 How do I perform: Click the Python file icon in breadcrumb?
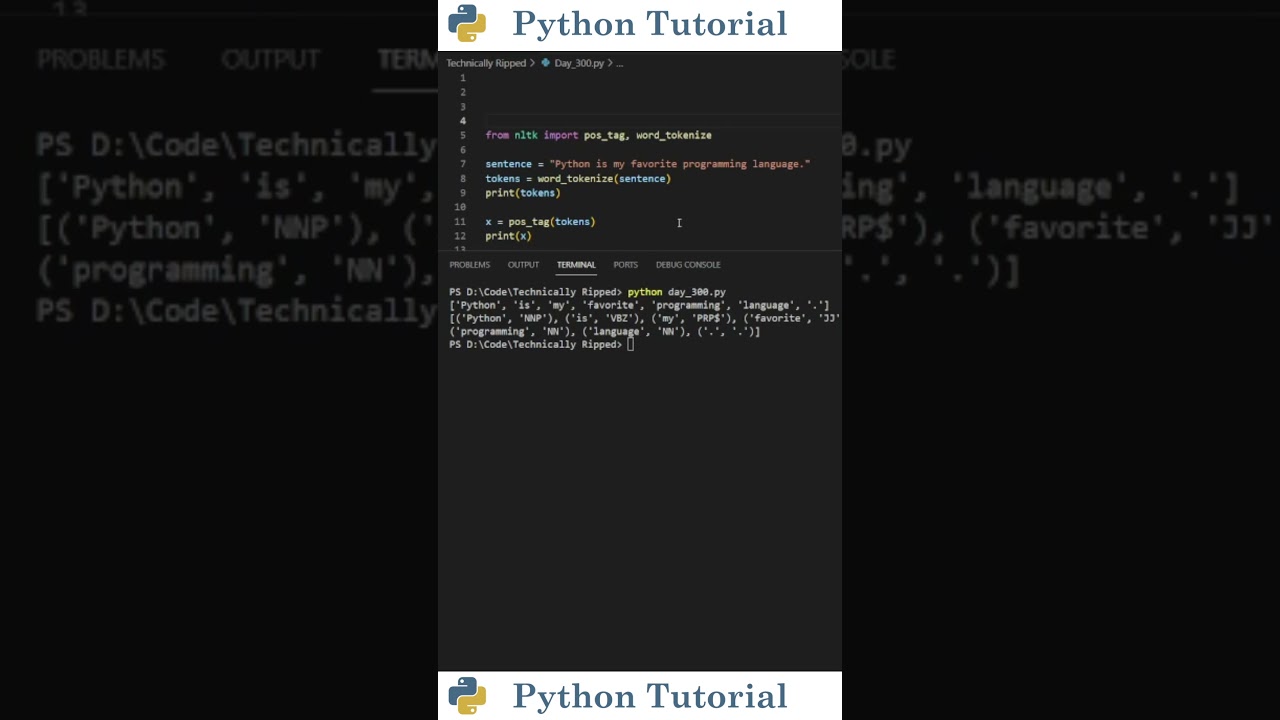click(x=546, y=63)
